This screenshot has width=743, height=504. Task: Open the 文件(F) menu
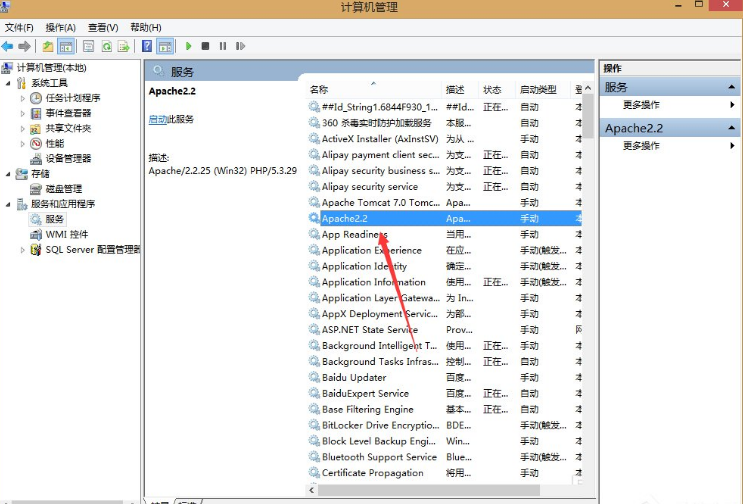coord(19,27)
